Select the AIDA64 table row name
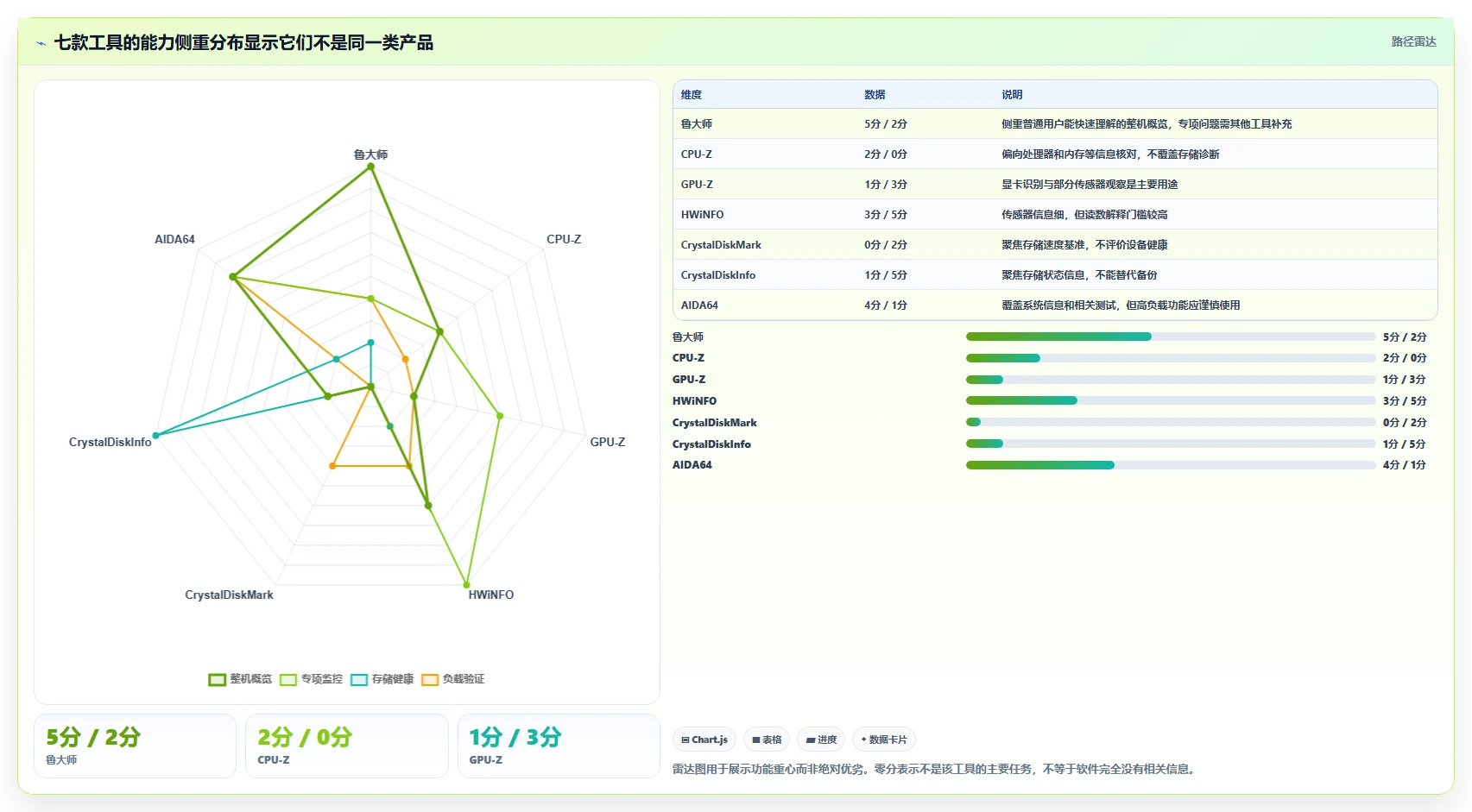The width and height of the screenshot is (1472, 812). tap(699, 305)
